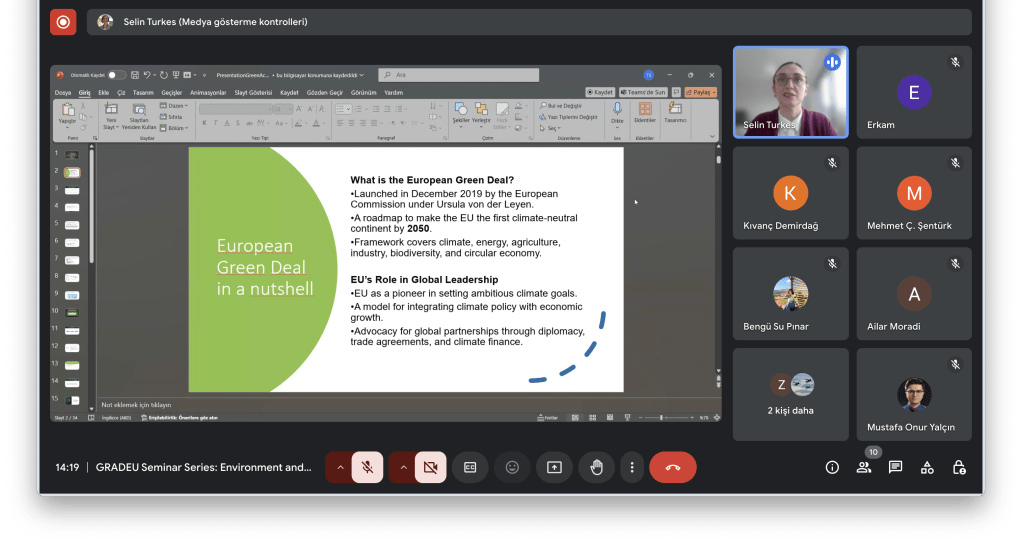Viewport: 1022px width, 545px height.
Task: Toggle closed captions on
Action: coord(470,467)
